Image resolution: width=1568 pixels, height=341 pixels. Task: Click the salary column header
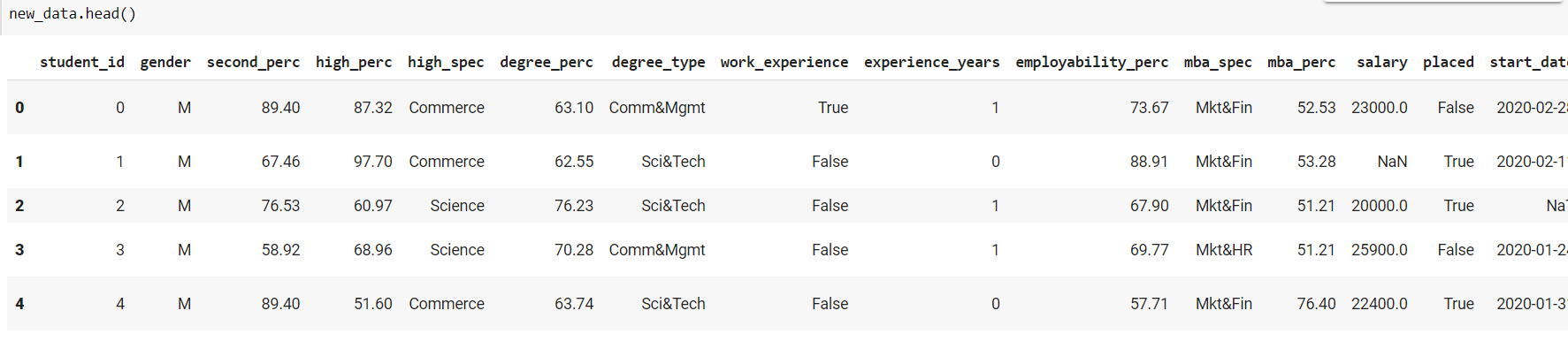(x=1382, y=62)
